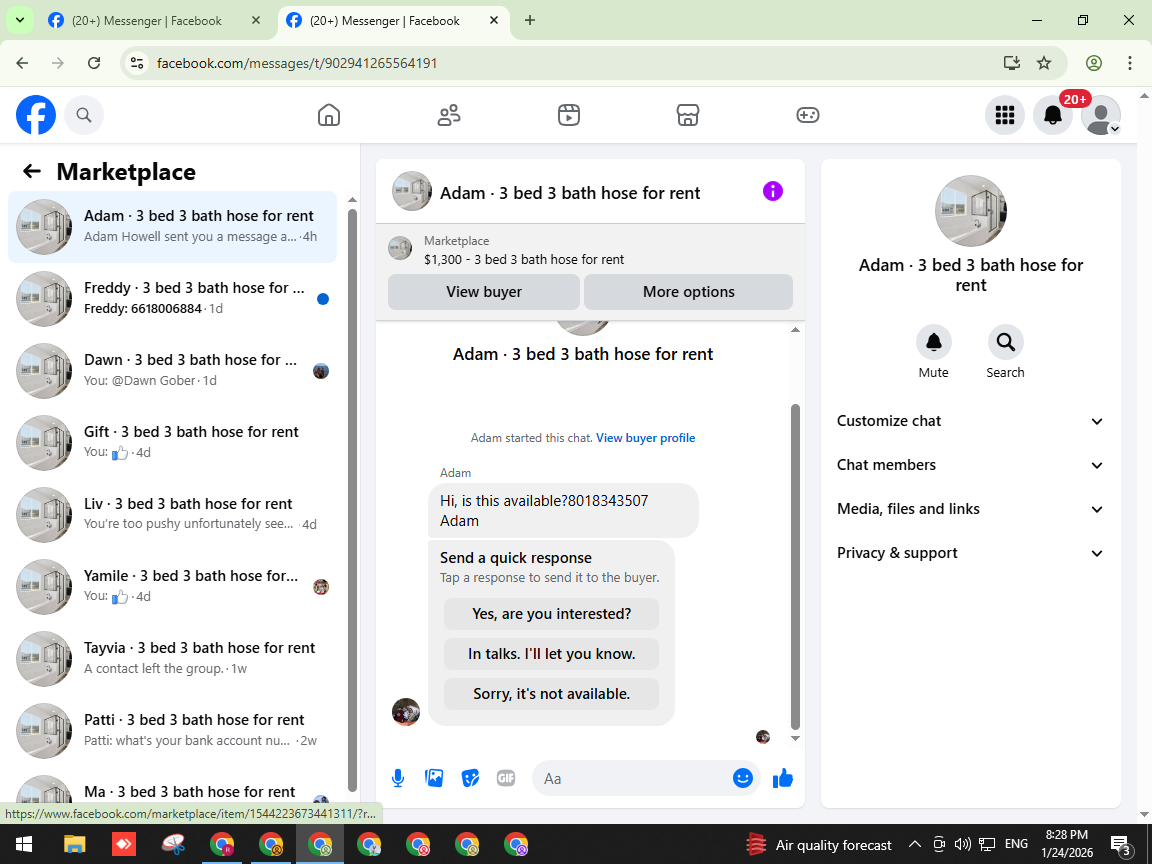This screenshot has width=1152, height=864.
Task: Go to the Home feed icon
Action: (328, 115)
